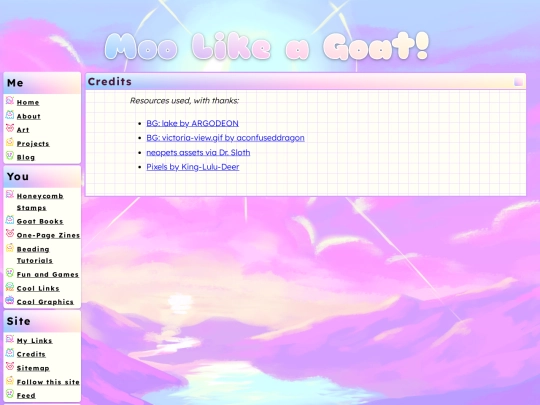Click the icon beside One-Page Zines
Screen dimensions: 540x405
[x=10, y=233]
